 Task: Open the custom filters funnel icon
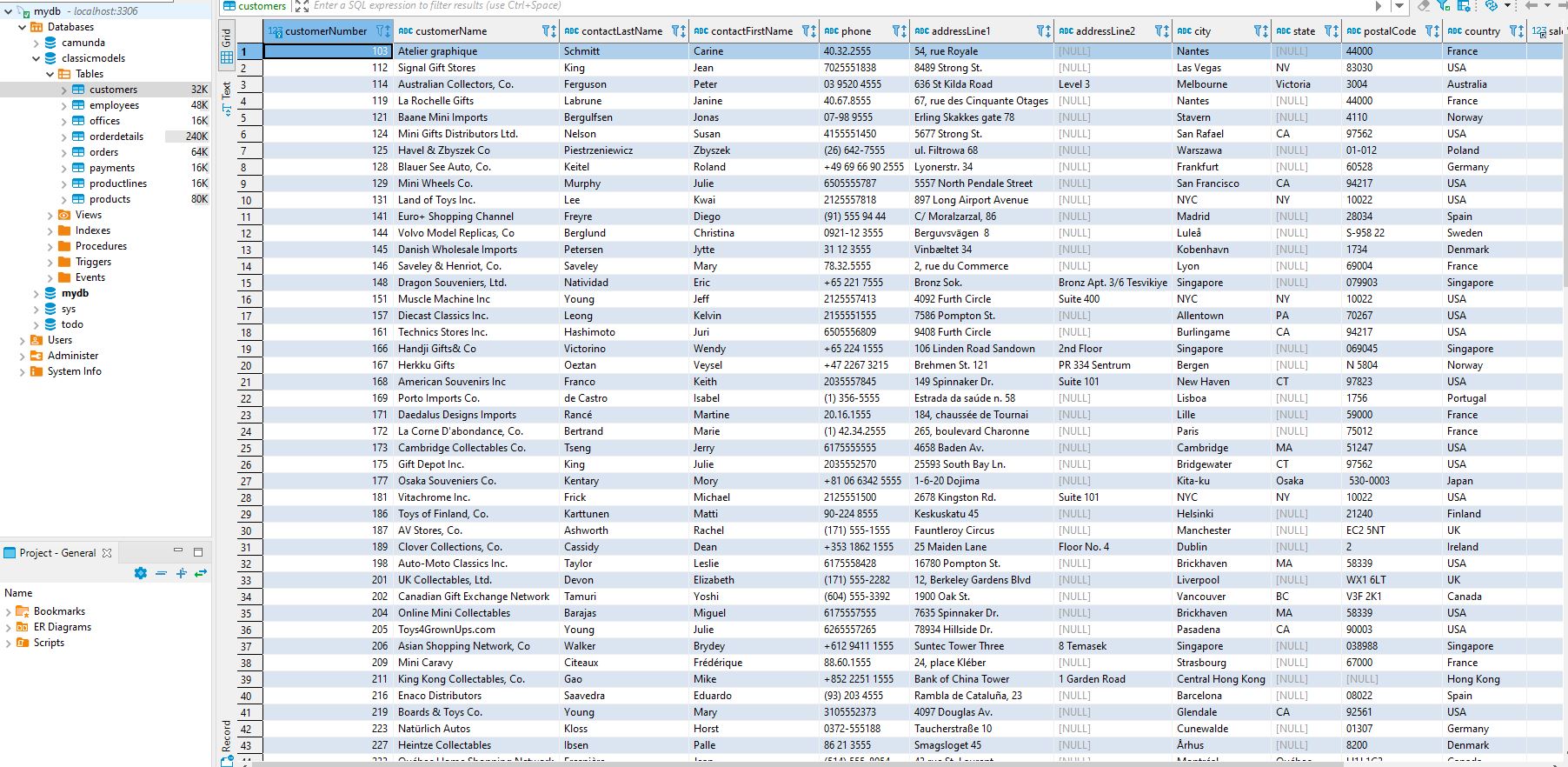coord(1444,5)
